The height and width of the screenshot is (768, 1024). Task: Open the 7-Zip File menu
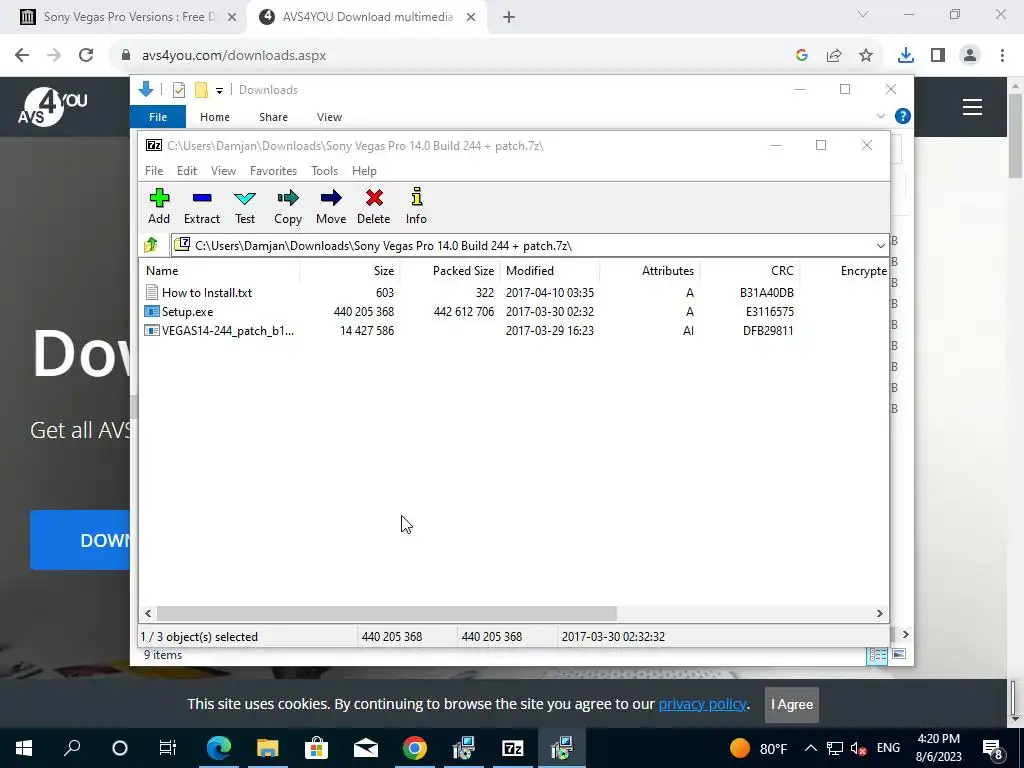[154, 170]
